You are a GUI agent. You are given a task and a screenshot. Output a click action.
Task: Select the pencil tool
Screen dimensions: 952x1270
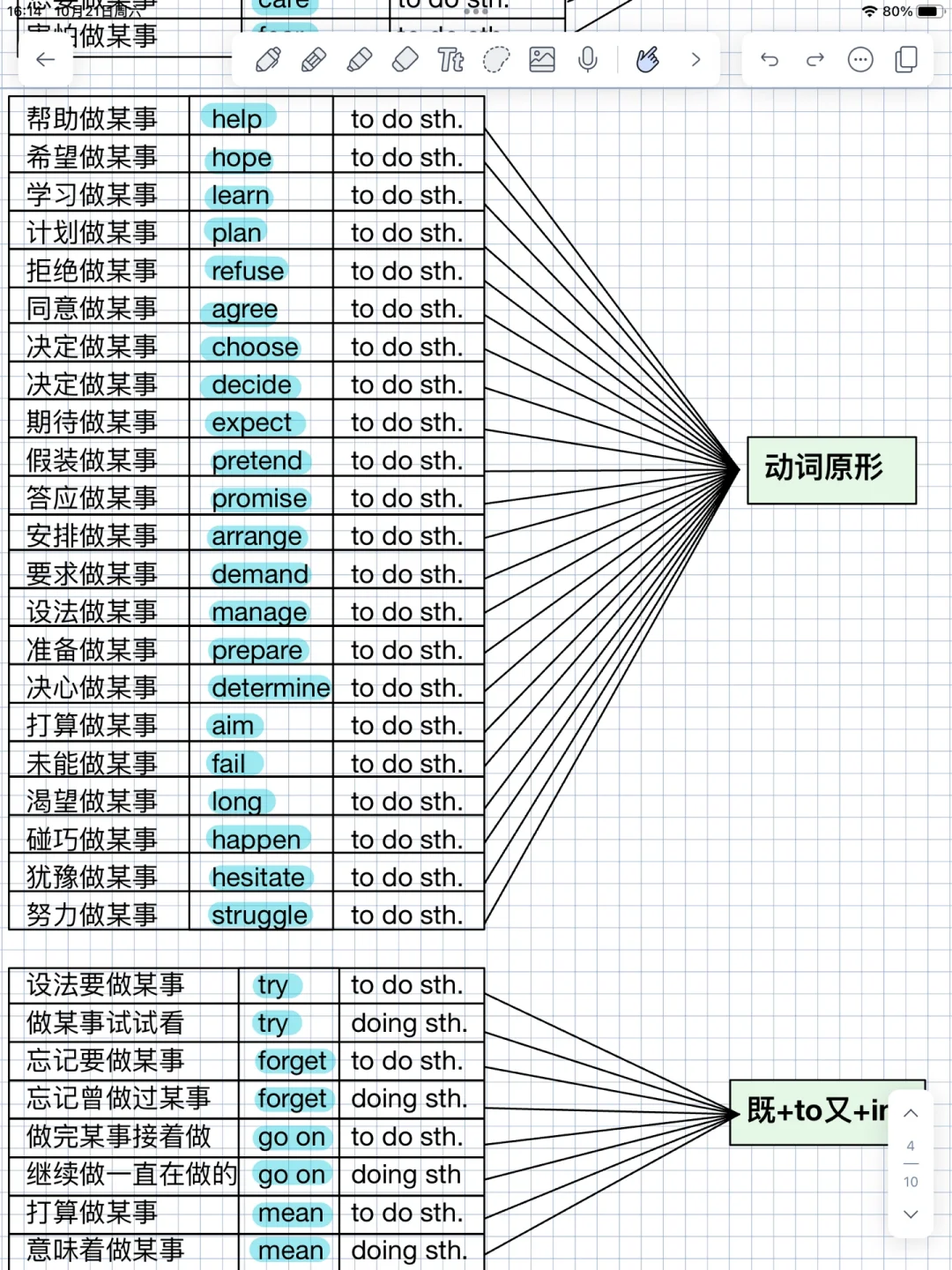pos(314,60)
